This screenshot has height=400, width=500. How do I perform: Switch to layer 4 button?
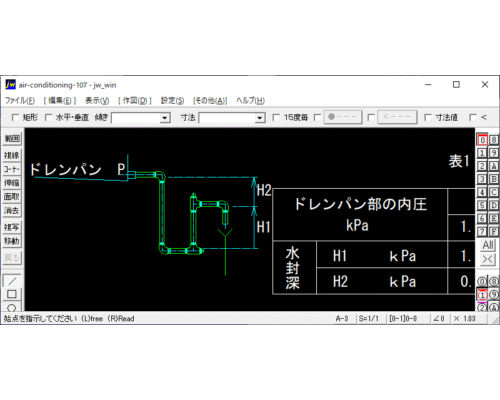(x=482, y=192)
